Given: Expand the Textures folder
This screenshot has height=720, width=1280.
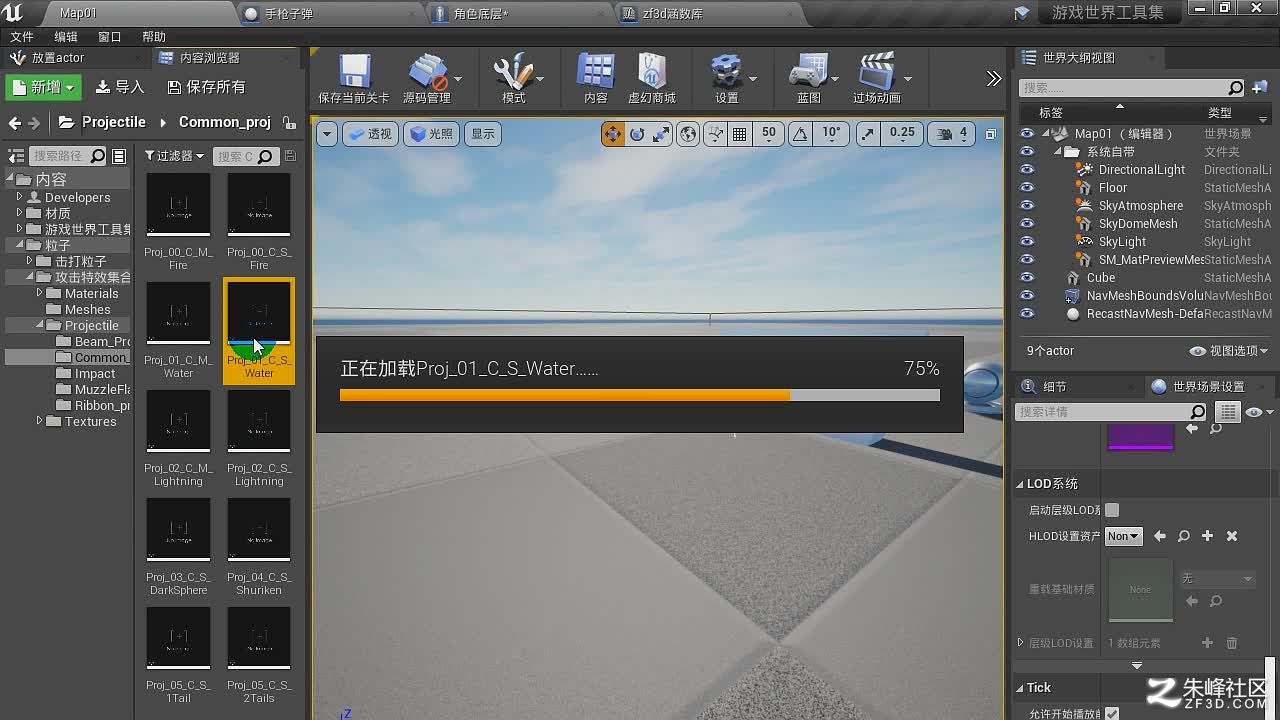Looking at the screenshot, I should point(39,421).
